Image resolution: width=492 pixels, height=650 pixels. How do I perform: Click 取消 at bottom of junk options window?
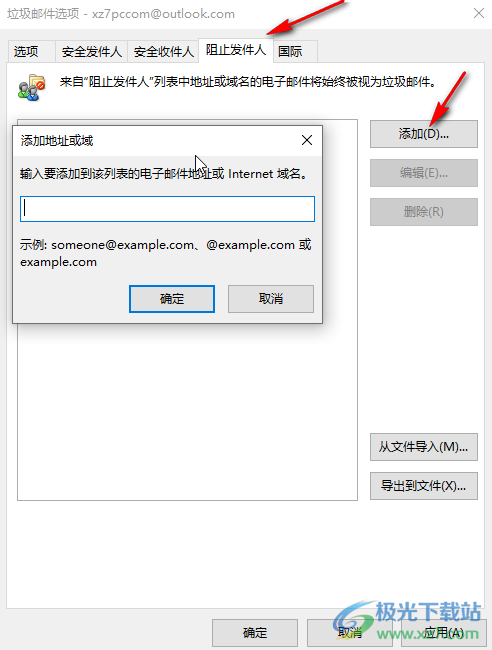tap(349, 633)
